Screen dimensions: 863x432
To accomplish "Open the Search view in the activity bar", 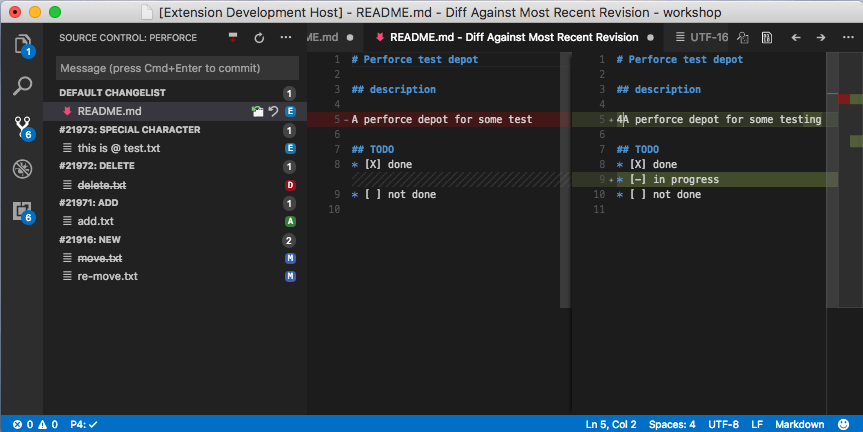I will (22, 85).
